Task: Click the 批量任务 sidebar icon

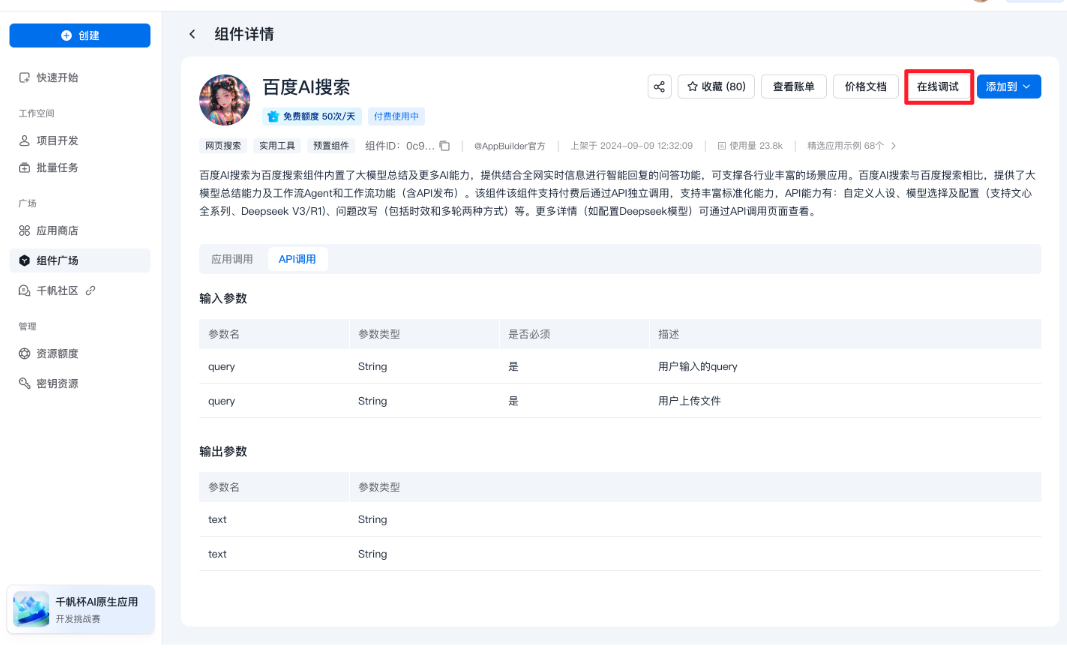Action: tap(24, 167)
